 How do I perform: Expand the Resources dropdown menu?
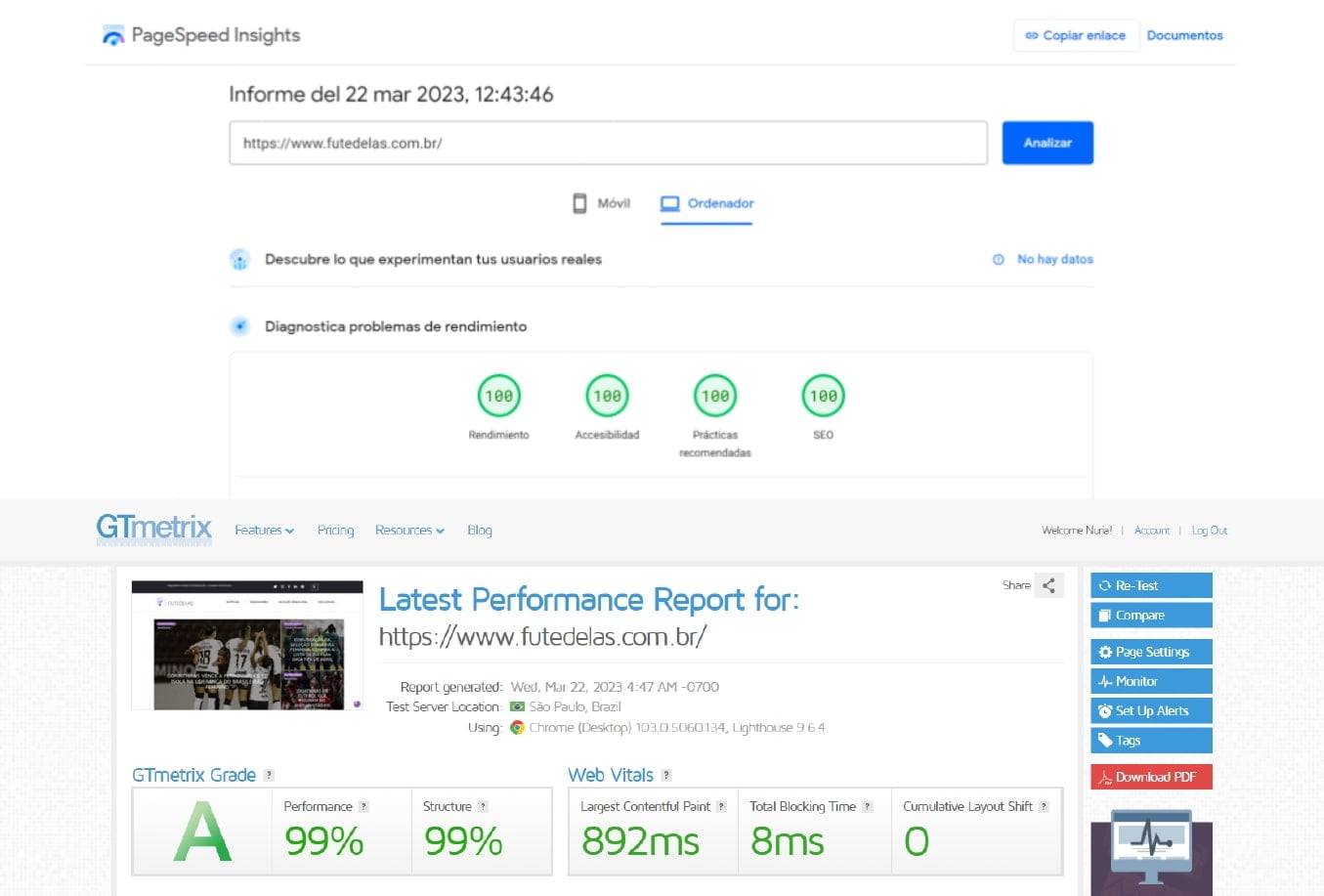pos(409,531)
